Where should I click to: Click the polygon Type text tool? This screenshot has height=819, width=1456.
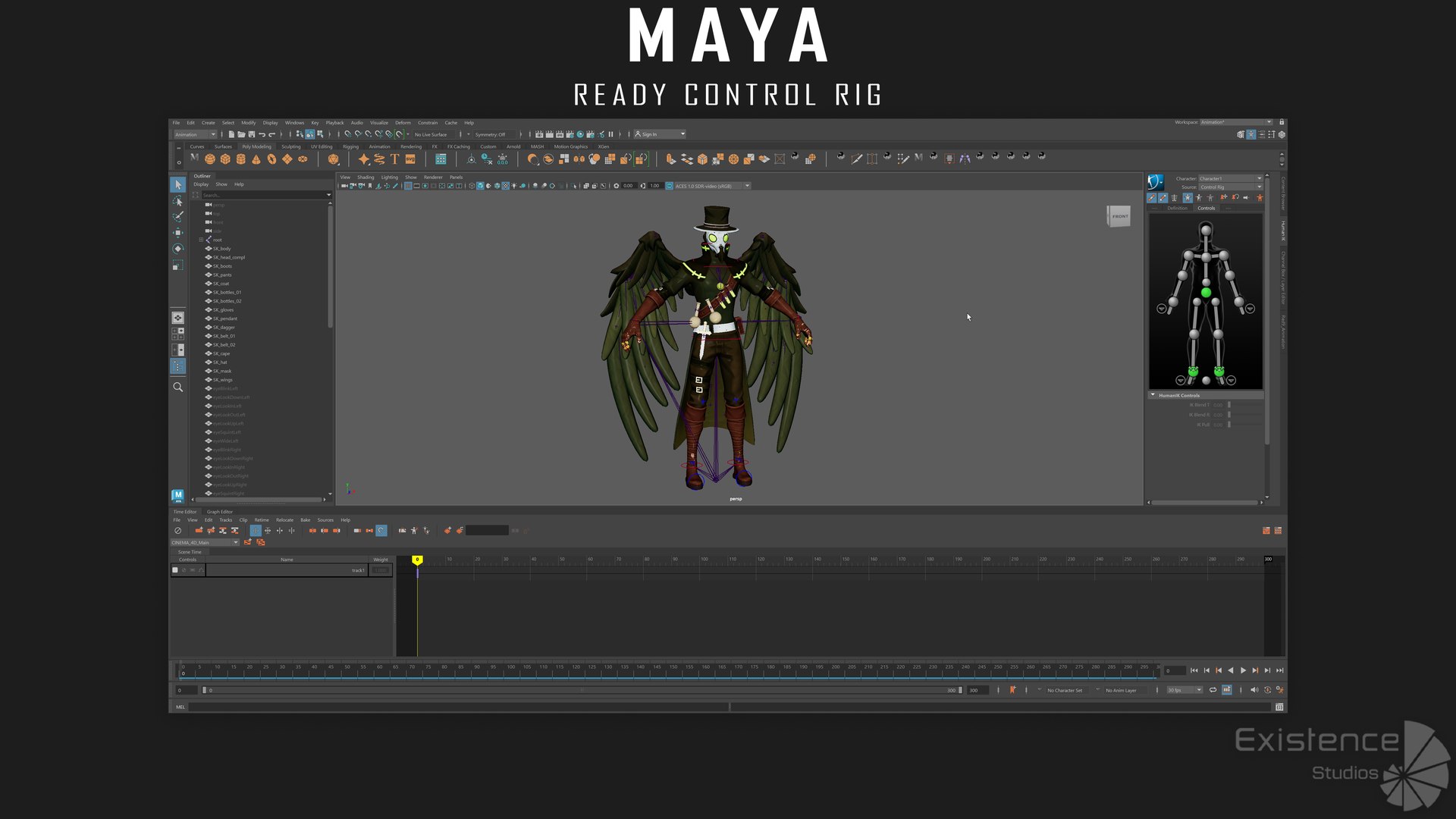(394, 158)
